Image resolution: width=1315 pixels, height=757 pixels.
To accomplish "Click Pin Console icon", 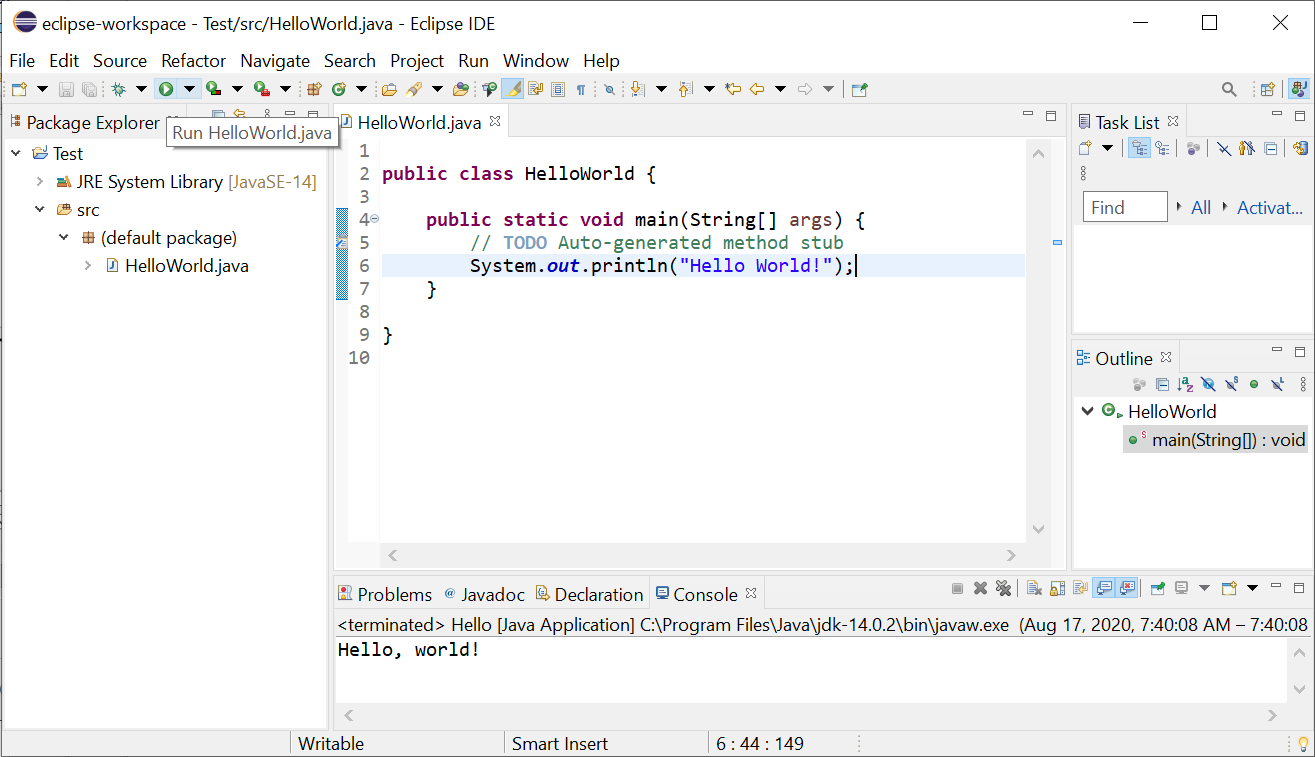I will tap(1158, 589).
